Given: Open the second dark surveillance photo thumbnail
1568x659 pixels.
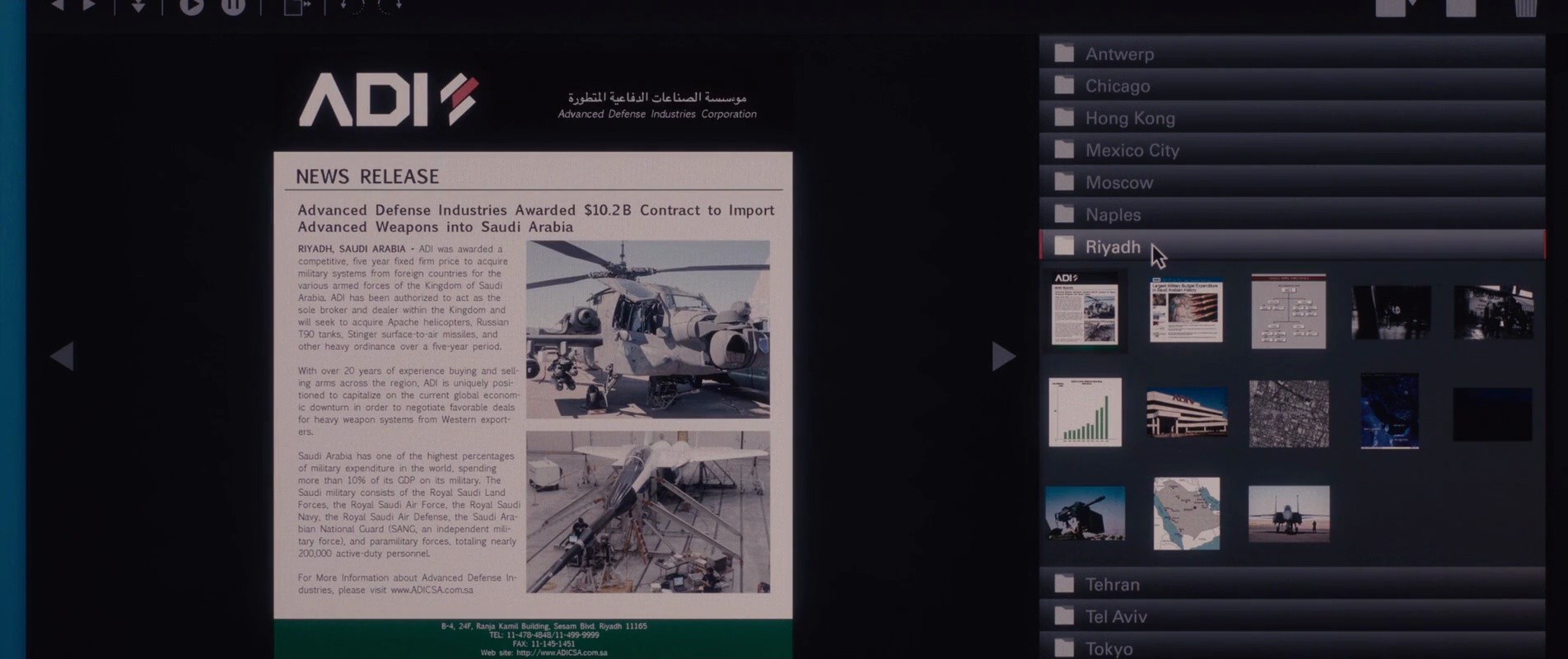Looking at the screenshot, I should (x=1494, y=312).
